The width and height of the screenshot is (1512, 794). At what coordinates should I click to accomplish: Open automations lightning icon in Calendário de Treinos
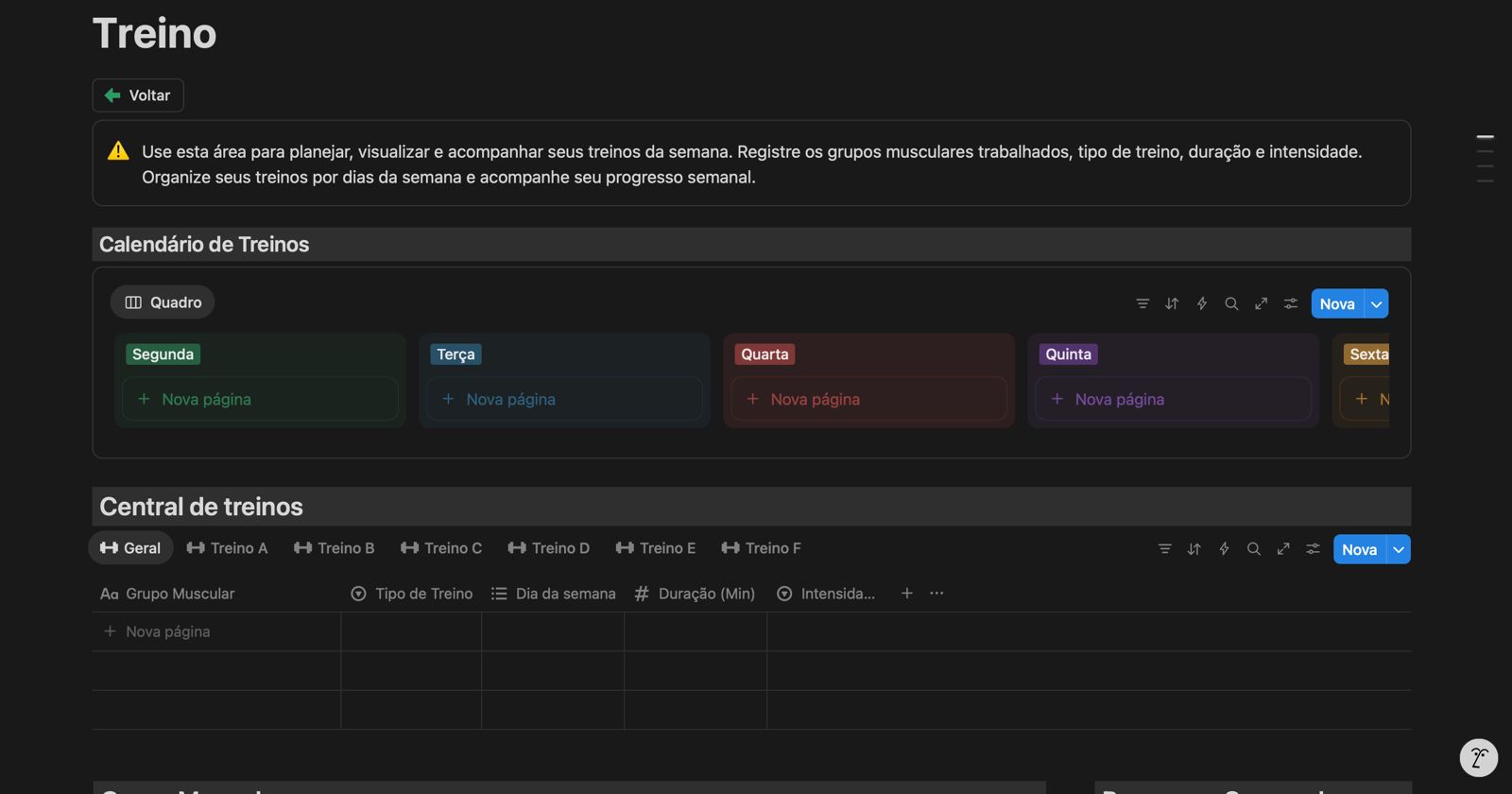click(1202, 303)
